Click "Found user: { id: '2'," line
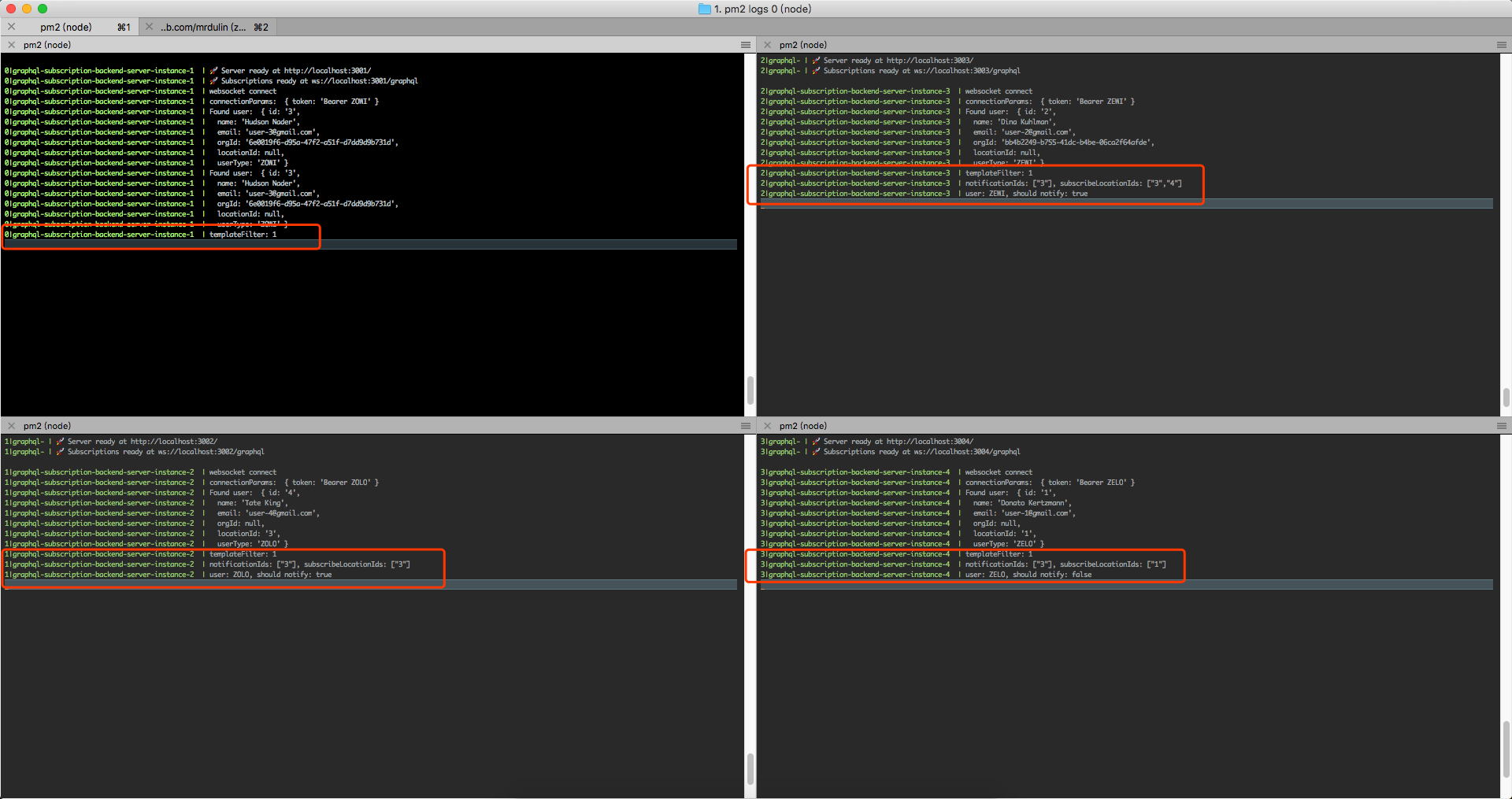Image resolution: width=1512 pixels, height=799 pixels. 1010,112
